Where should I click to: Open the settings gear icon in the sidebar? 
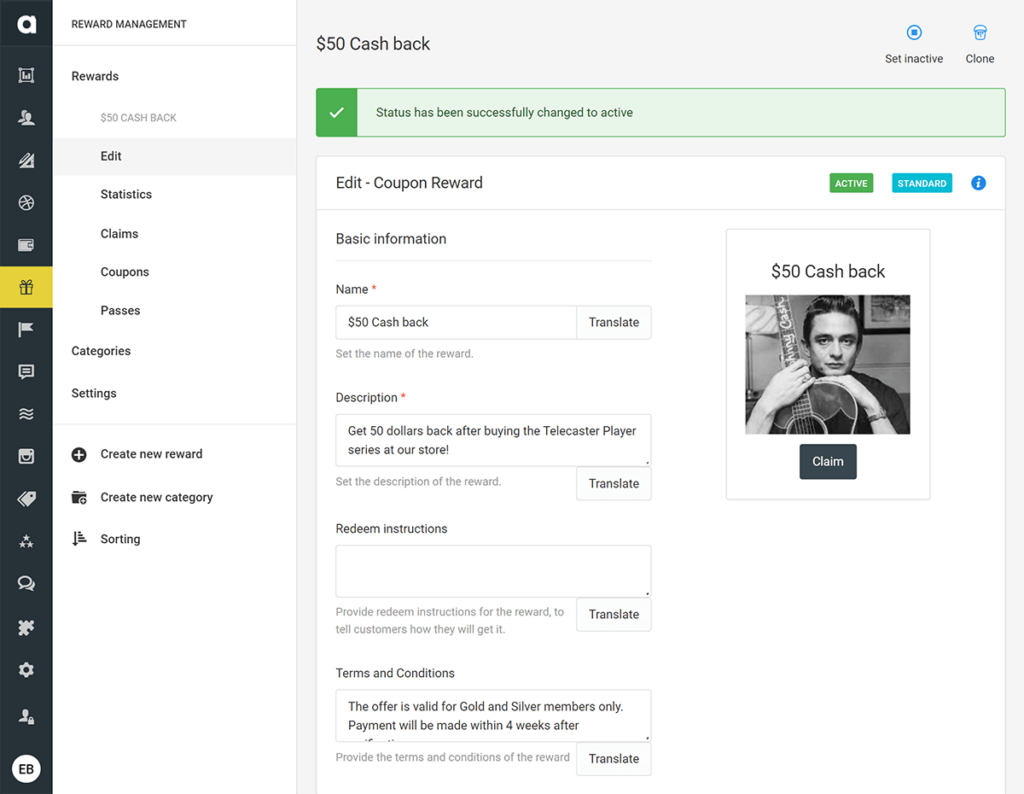coord(26,669)
